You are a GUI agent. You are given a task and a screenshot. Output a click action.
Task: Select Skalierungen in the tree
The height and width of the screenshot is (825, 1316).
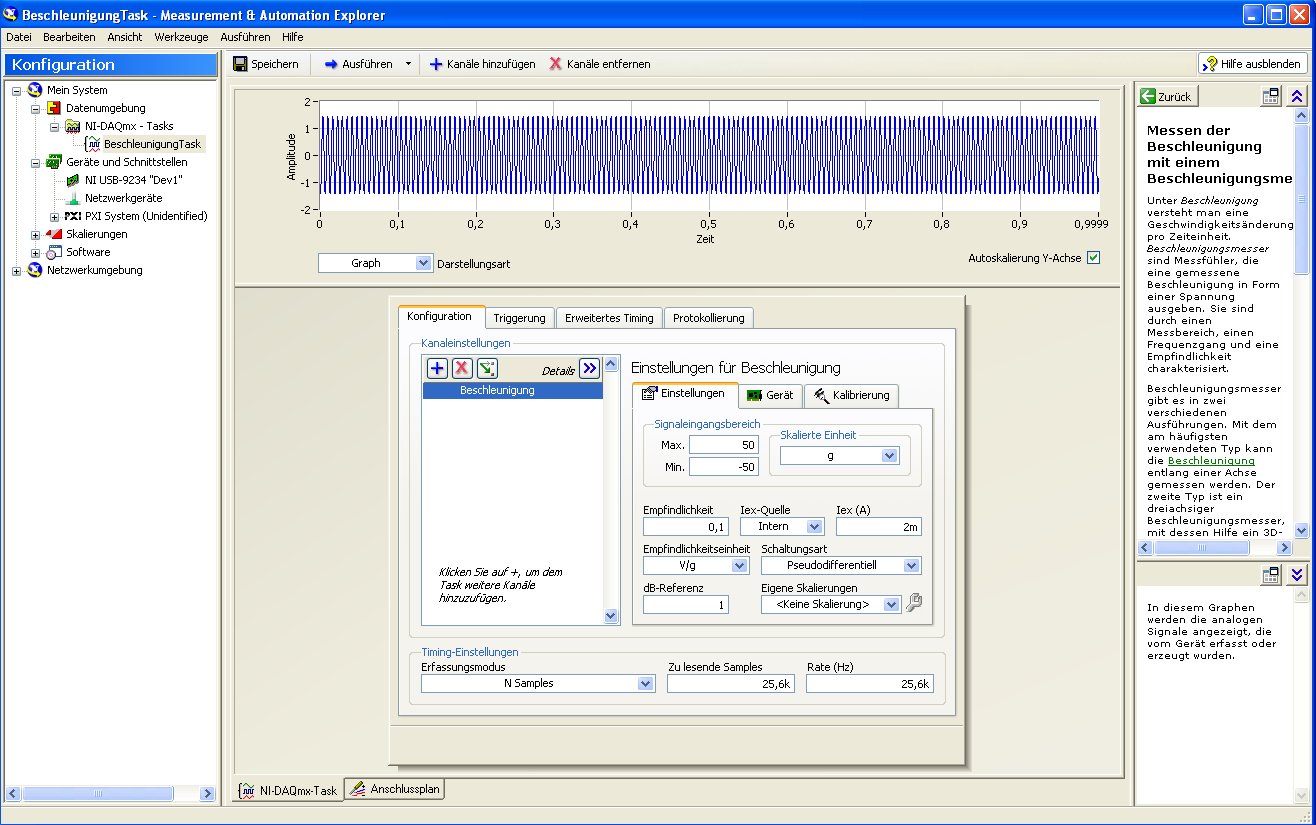tap(96, 234)
